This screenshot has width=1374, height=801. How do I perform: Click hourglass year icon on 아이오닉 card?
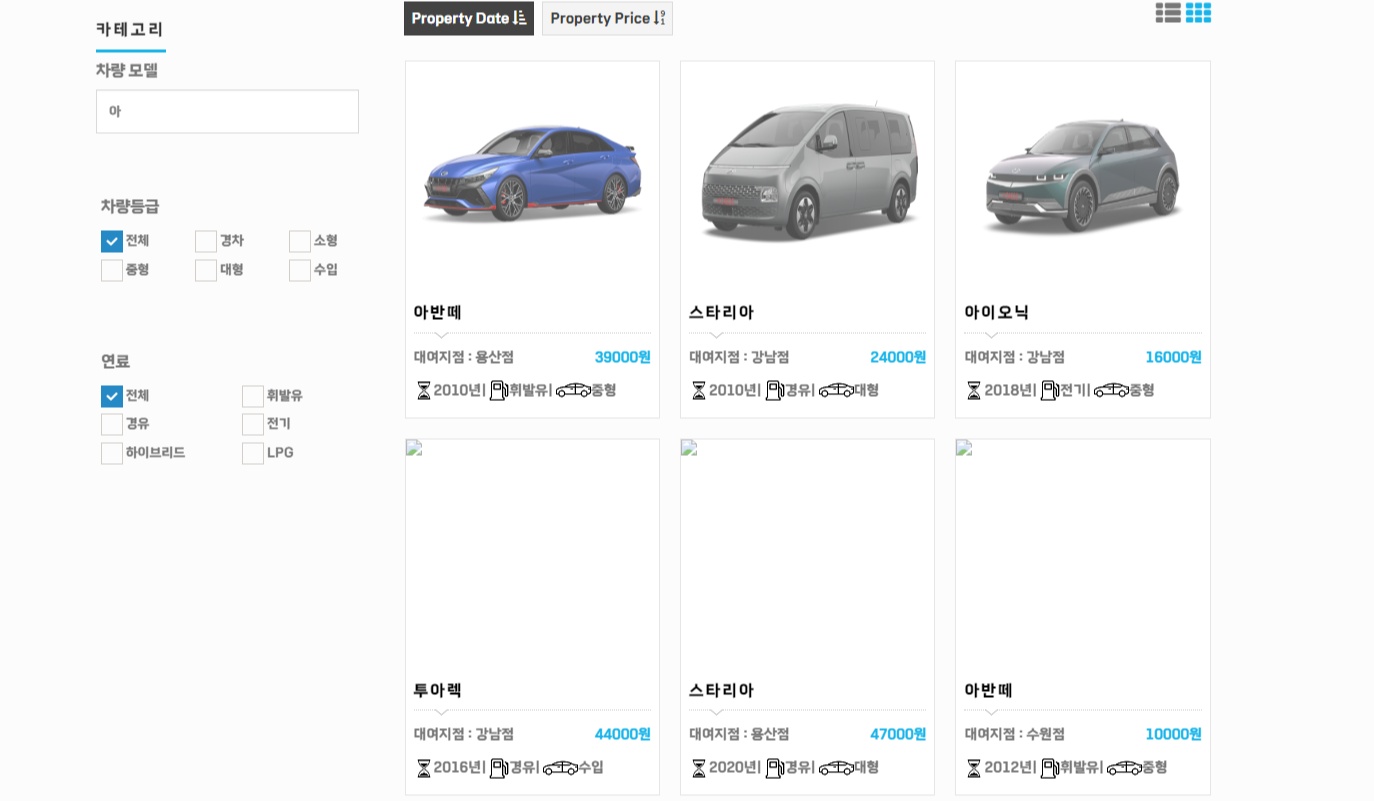click(974, 390)
